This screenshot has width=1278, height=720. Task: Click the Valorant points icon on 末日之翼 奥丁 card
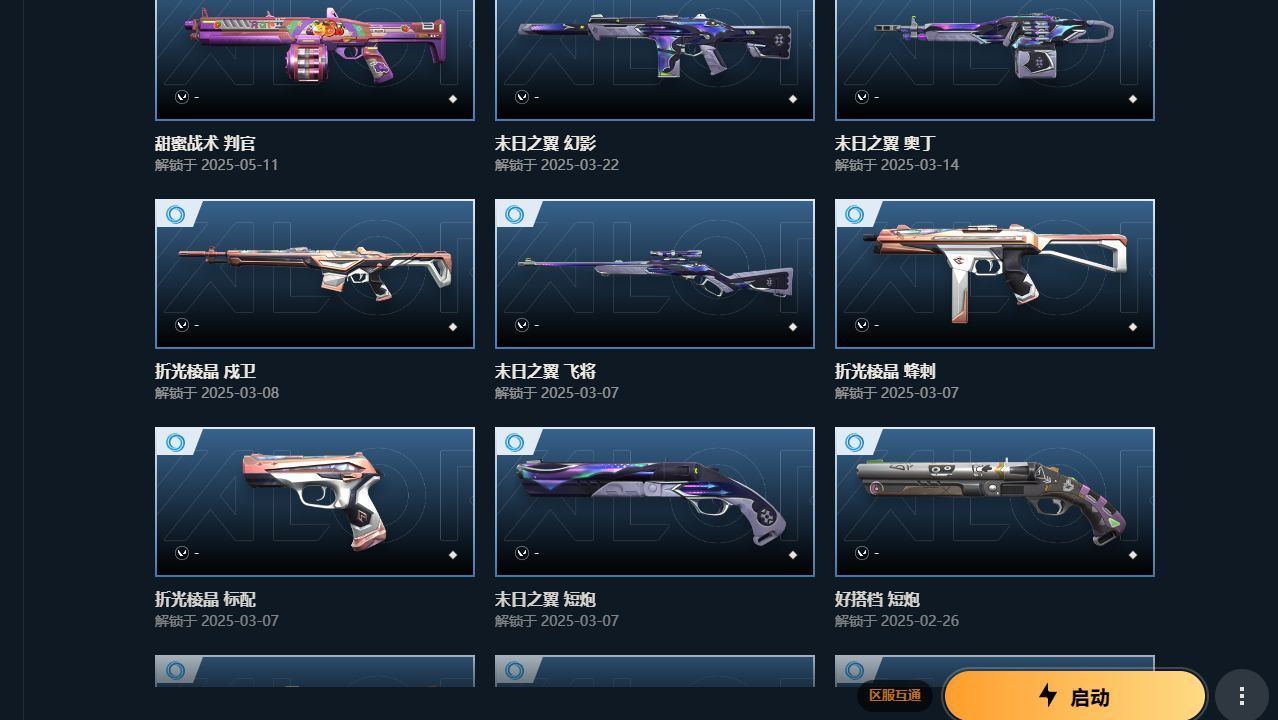click(862, 97)
